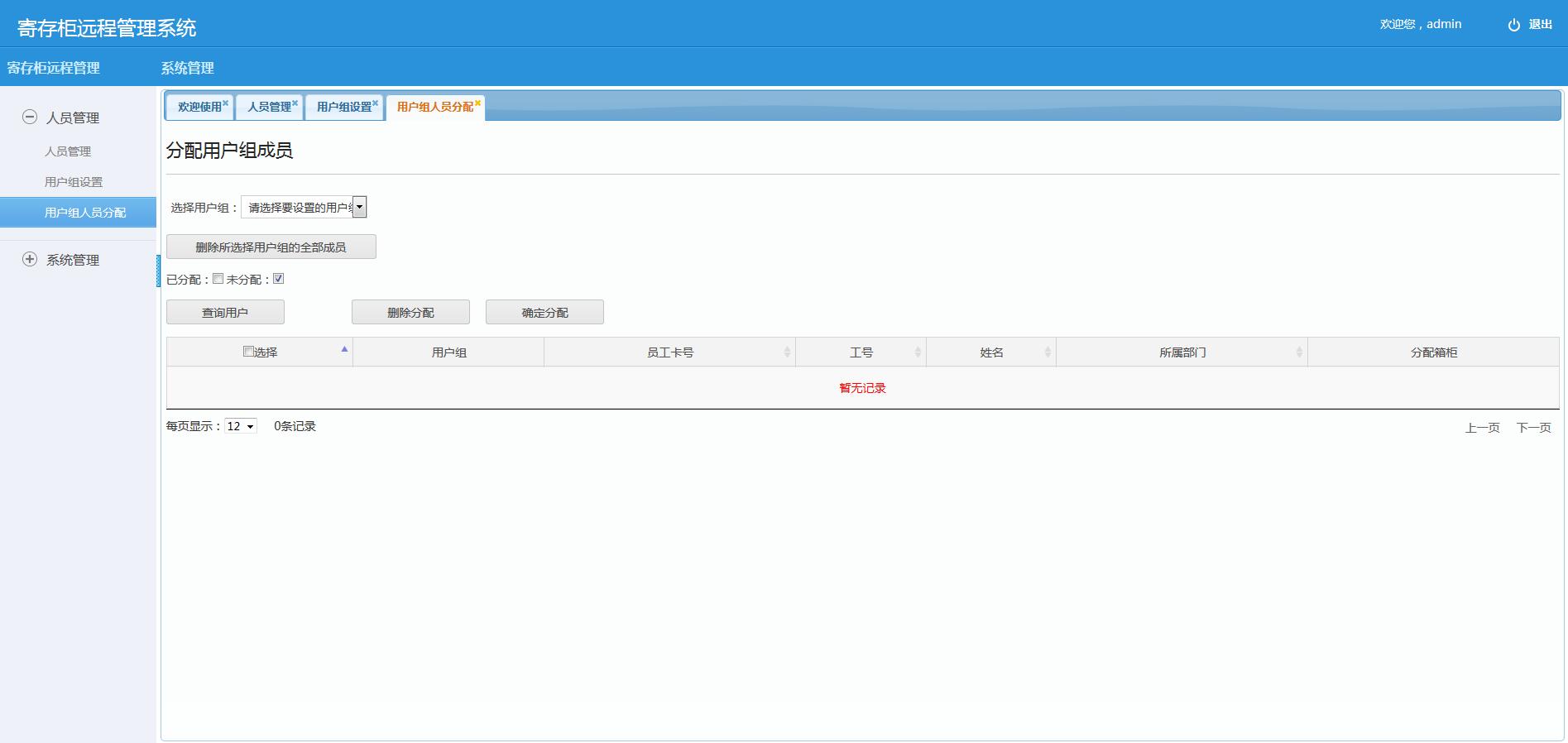Click the 确定分配 button
The width and height of the screenshot is (1568, 743).
coord(544,312)
